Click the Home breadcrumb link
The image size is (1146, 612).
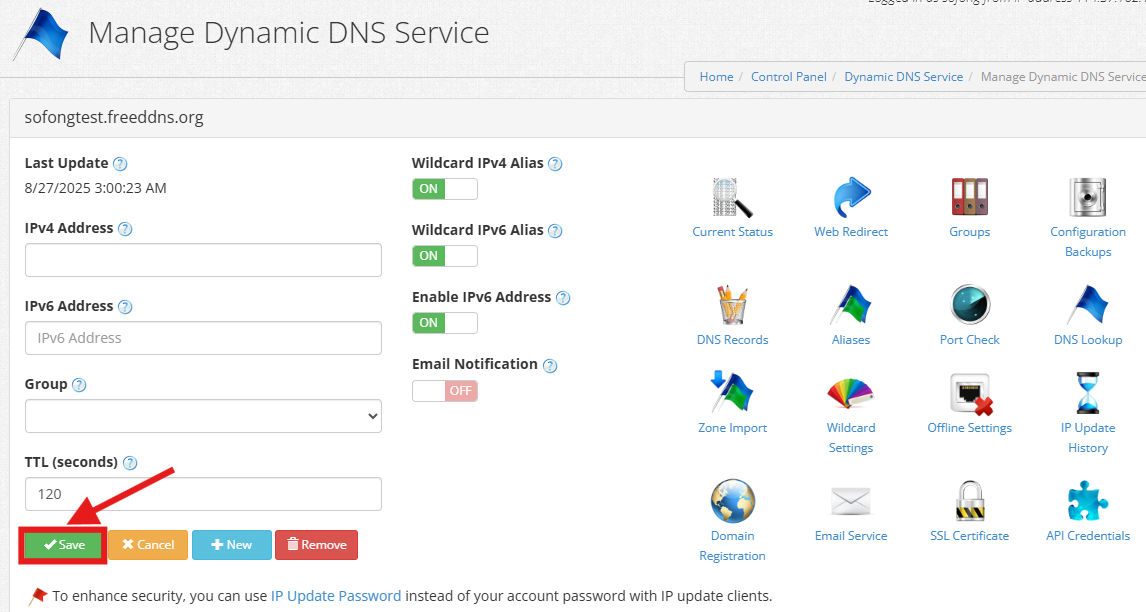[716, 77]
